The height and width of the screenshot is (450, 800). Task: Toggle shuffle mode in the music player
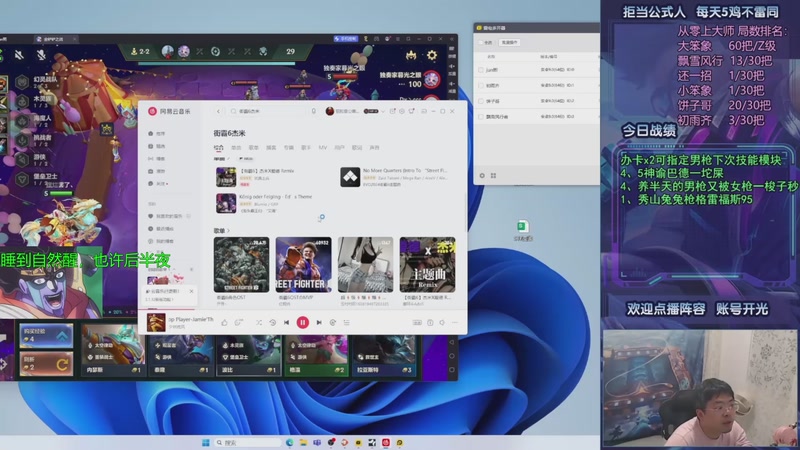[x=259, y=322]
